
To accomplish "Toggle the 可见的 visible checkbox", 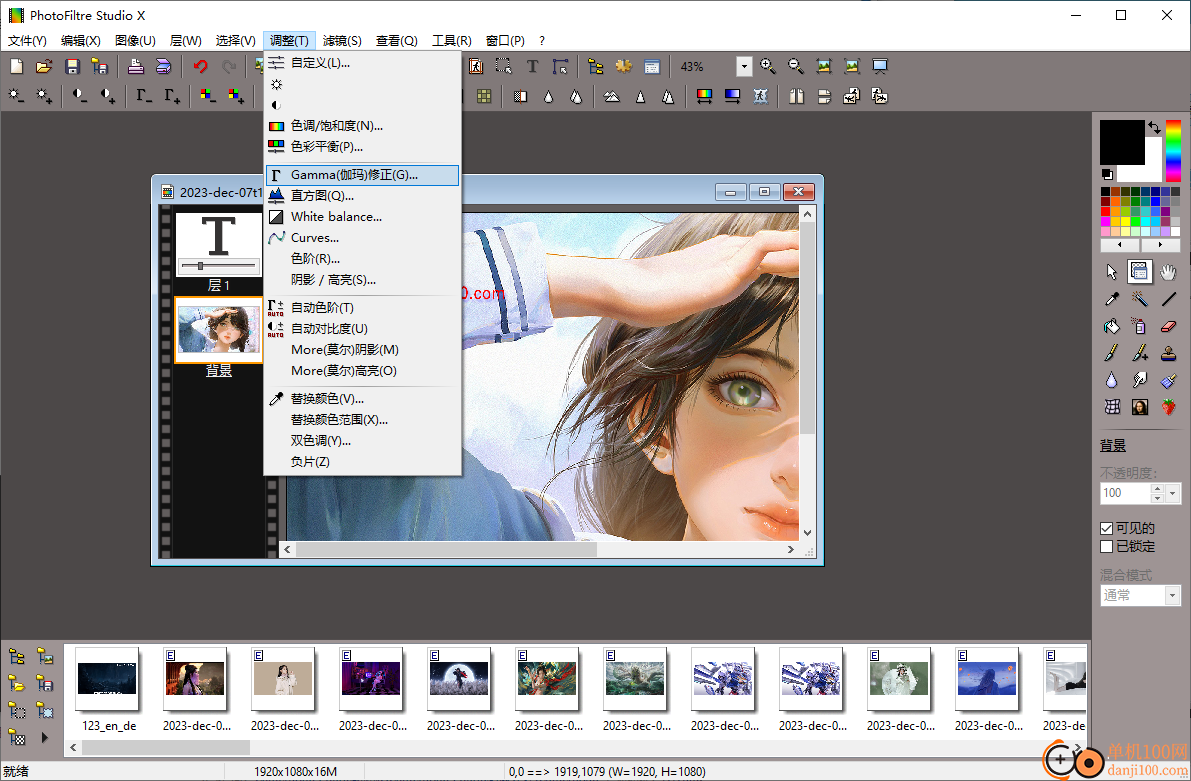I will coord(1107,528).
